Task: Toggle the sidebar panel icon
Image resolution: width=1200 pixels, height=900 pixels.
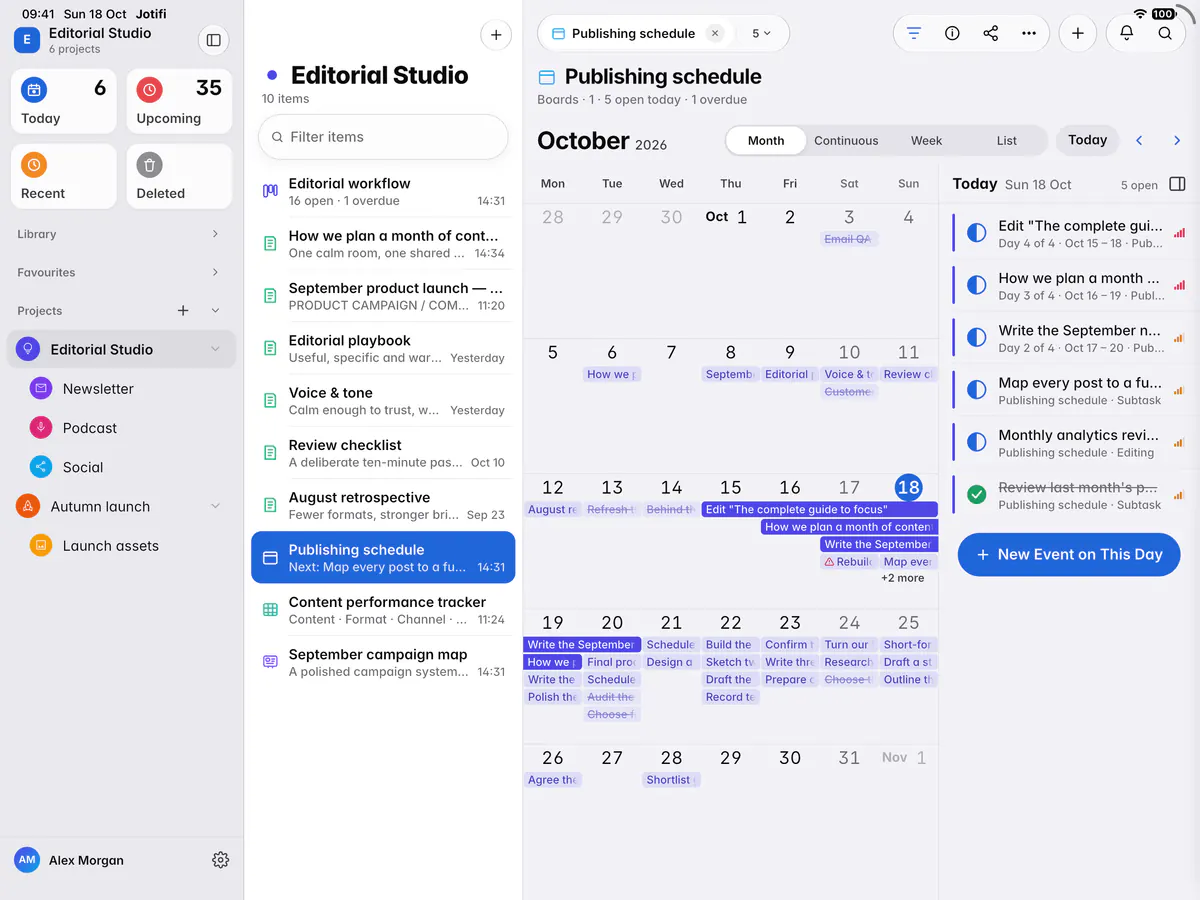Action: pos(213,40)
